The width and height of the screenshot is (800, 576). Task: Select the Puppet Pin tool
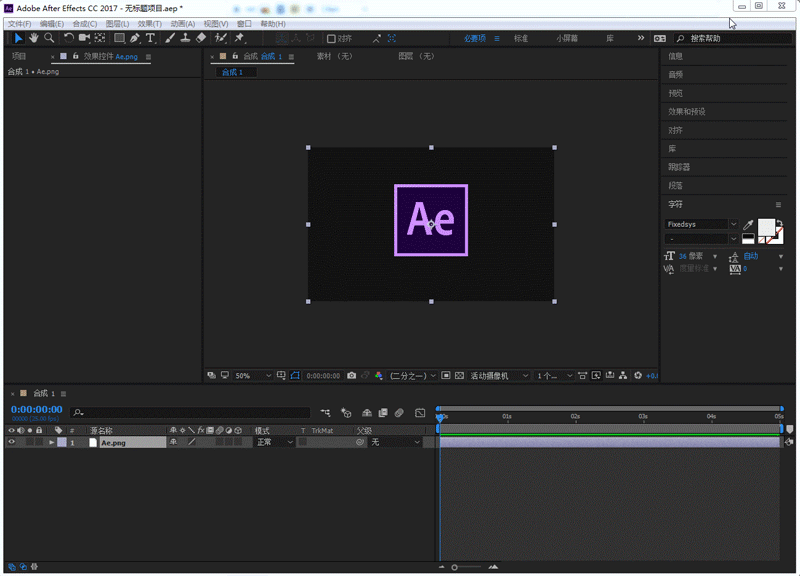(x=240, y=38)
